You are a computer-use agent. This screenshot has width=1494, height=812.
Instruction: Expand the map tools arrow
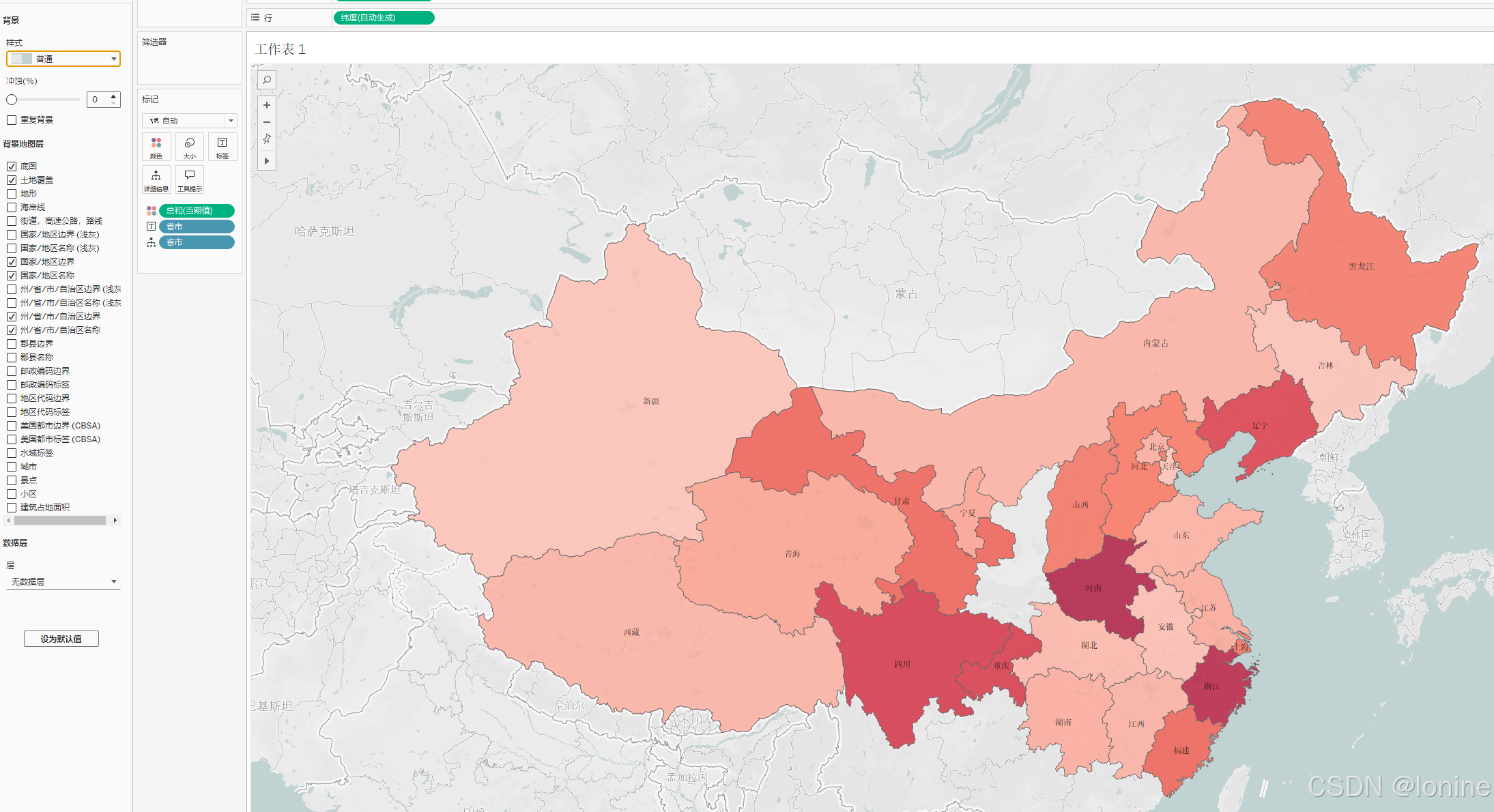tap(267, 161)
